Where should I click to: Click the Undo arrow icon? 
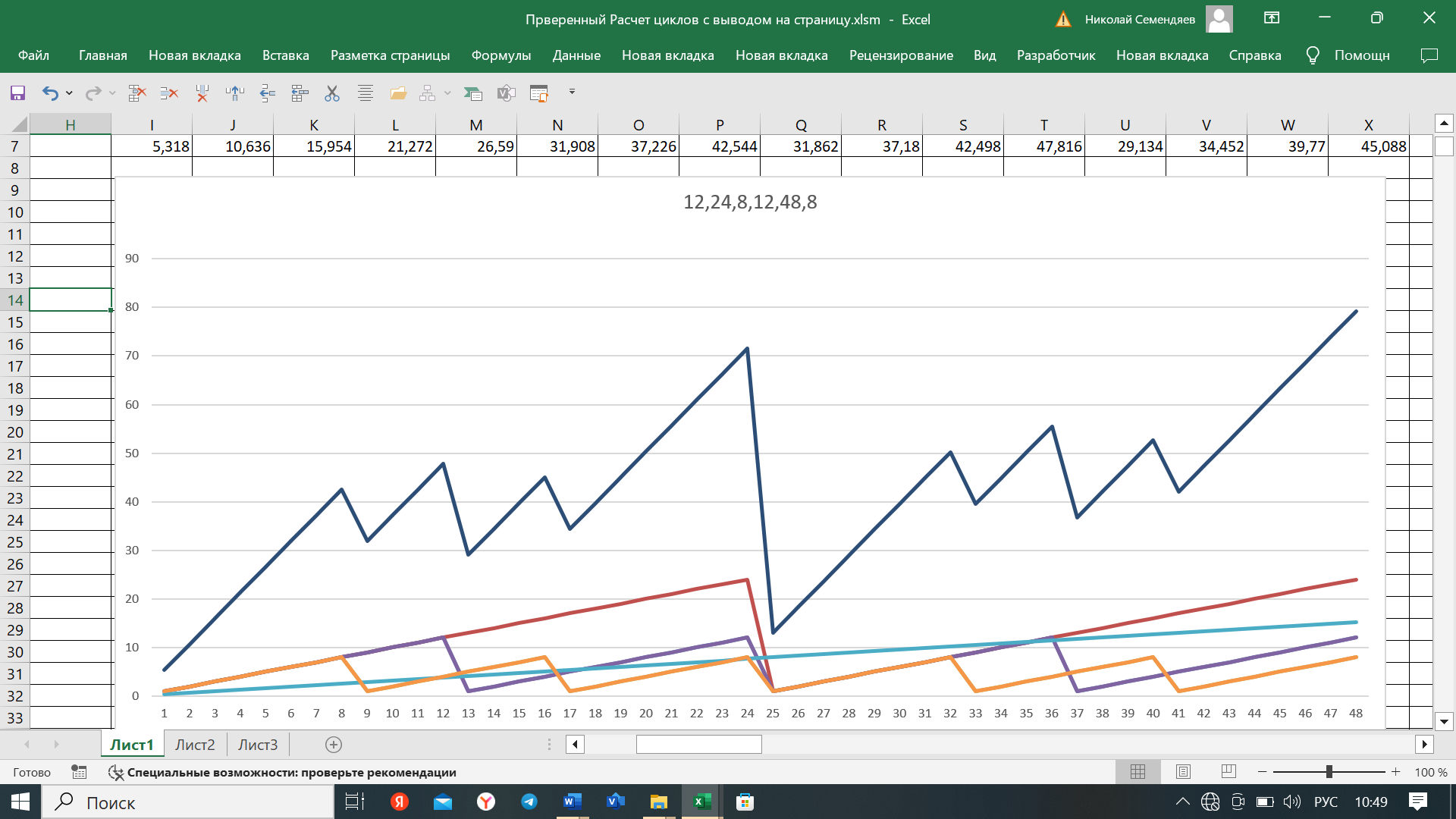coord(50,93)
